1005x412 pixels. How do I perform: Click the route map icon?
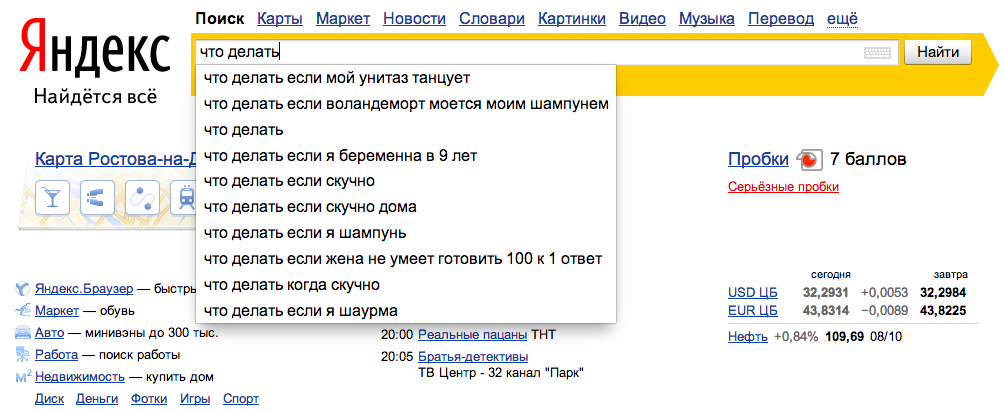pyautogui.click(x=142, y=196)
